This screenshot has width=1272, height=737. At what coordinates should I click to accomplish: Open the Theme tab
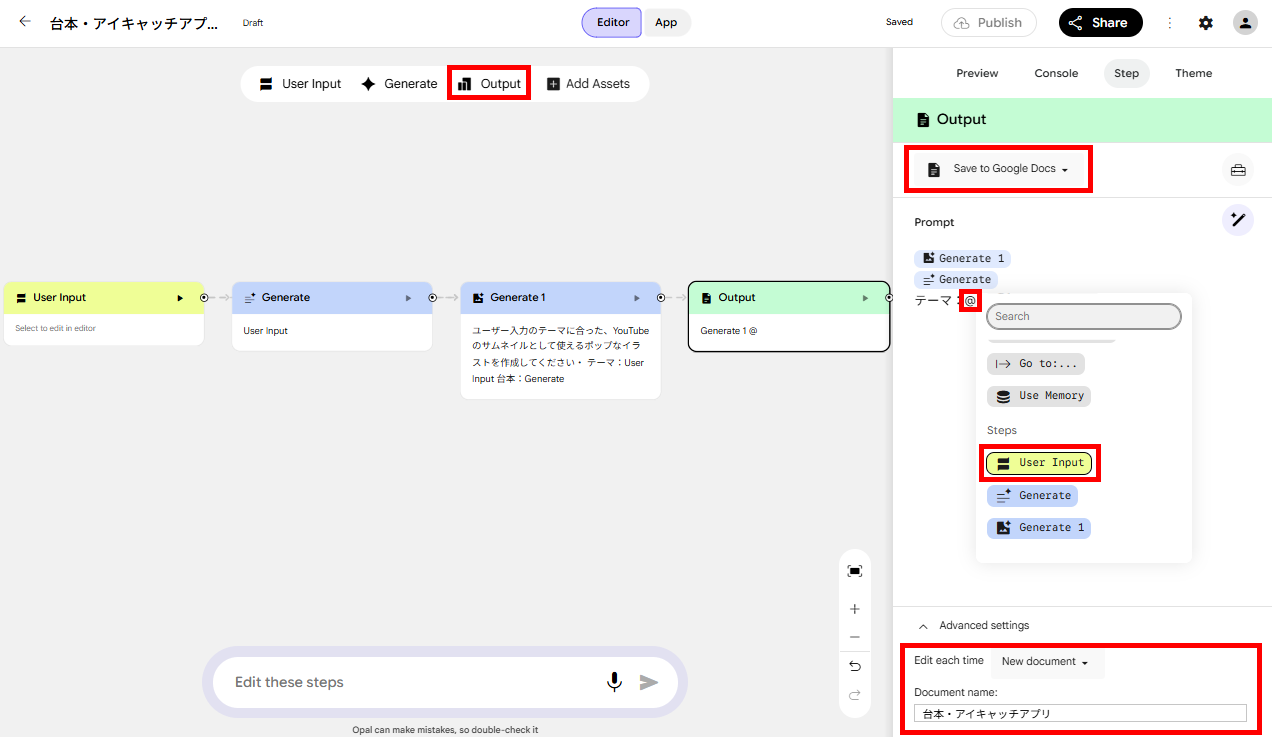(x=1193, y=73)
